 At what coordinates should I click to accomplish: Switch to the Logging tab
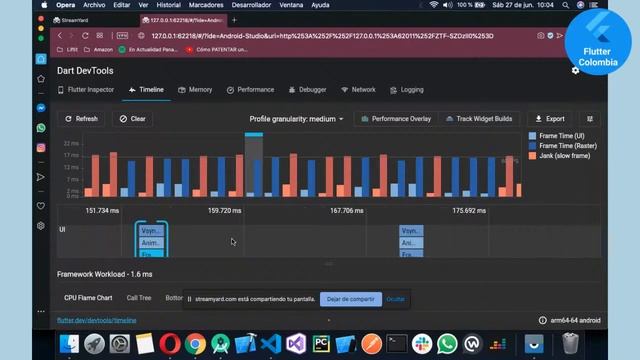coord(407,90)
